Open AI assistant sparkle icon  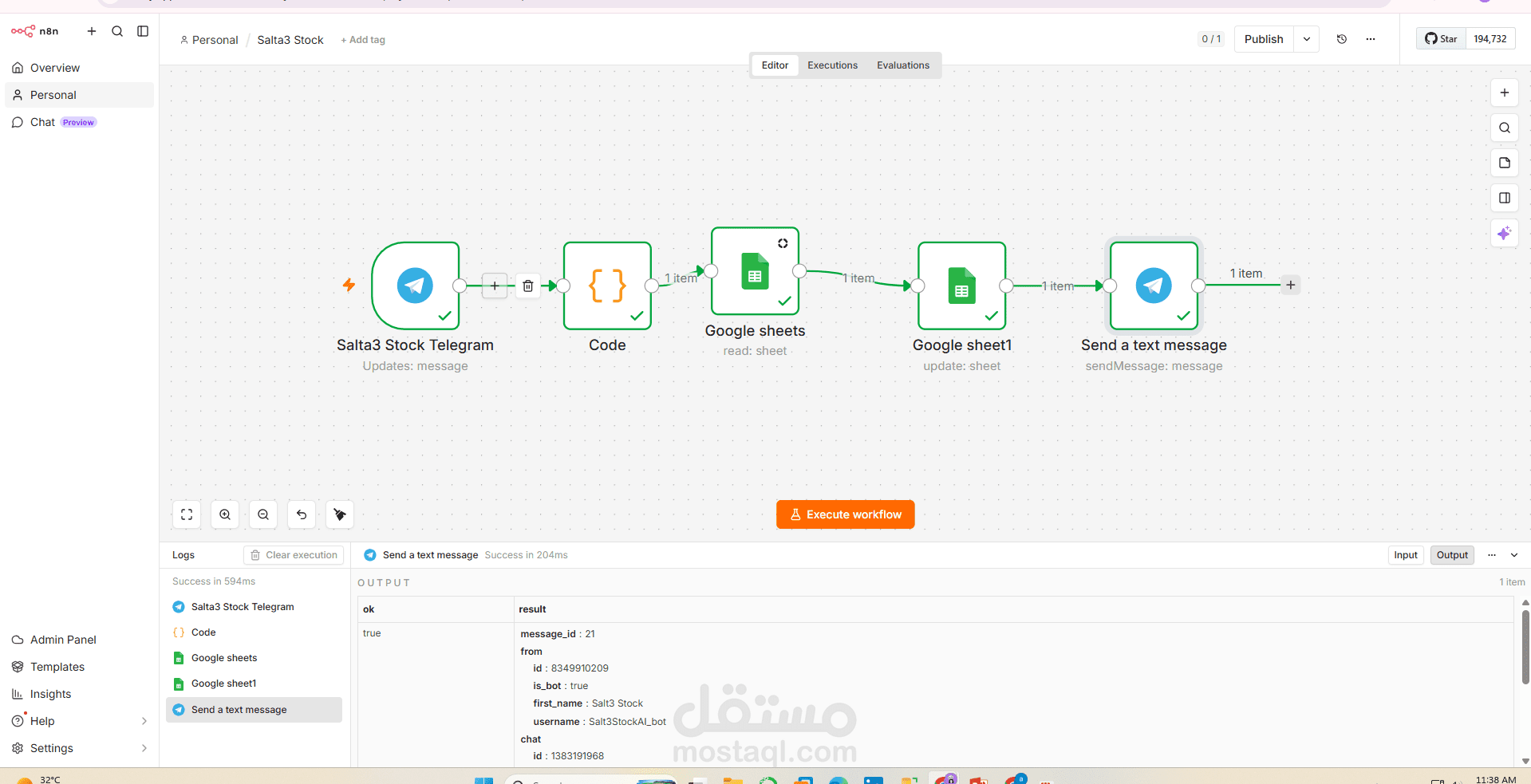(1505, 233)
